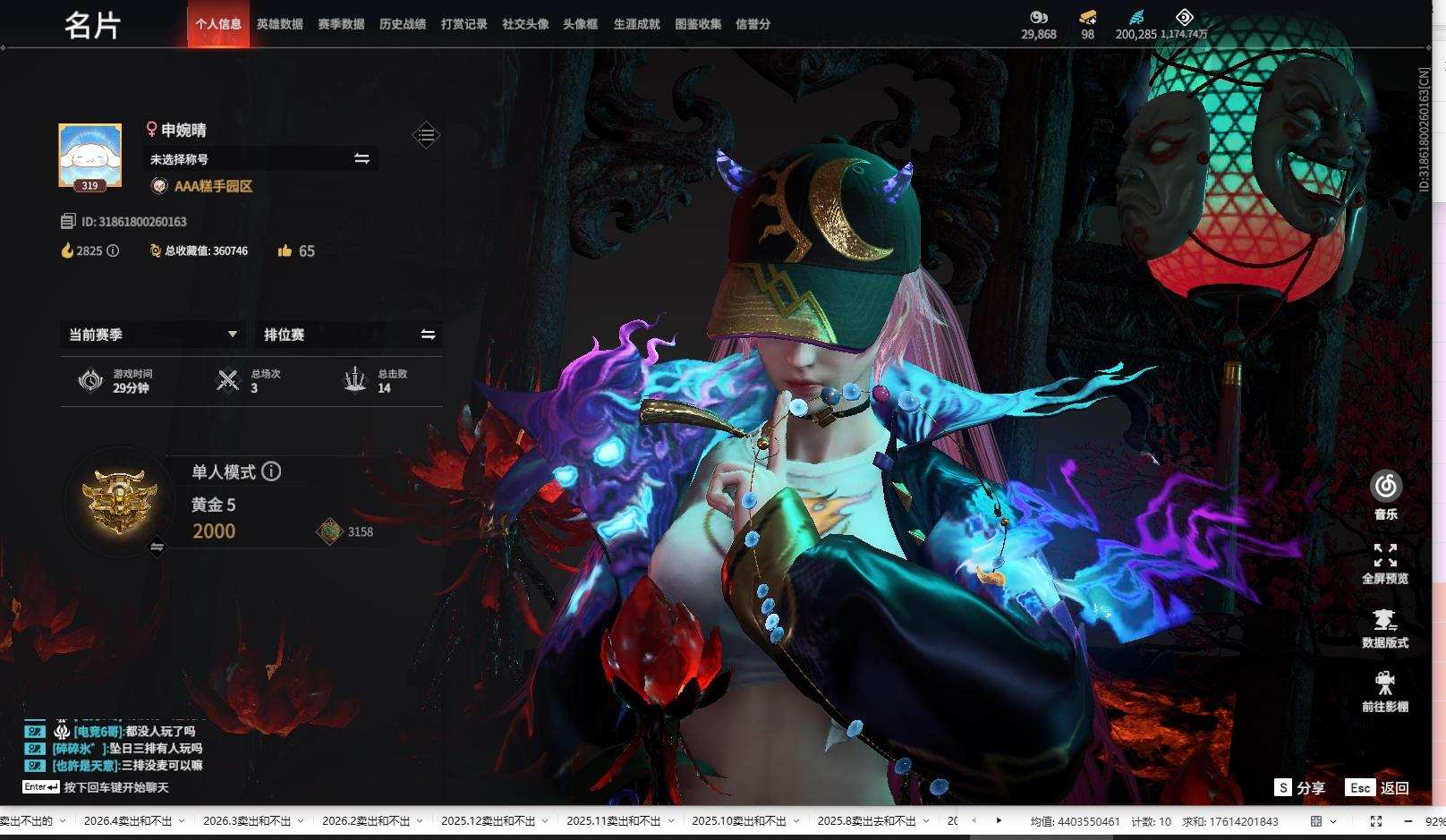Open the 生涯成就 tab
The height and width of the screenshot is (840, 1446).
pos(636,24)
